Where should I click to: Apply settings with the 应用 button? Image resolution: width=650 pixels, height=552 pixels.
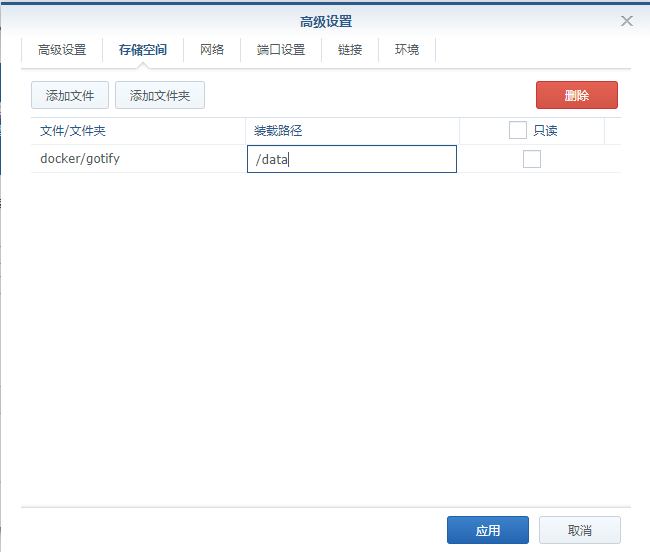[488, 530]
